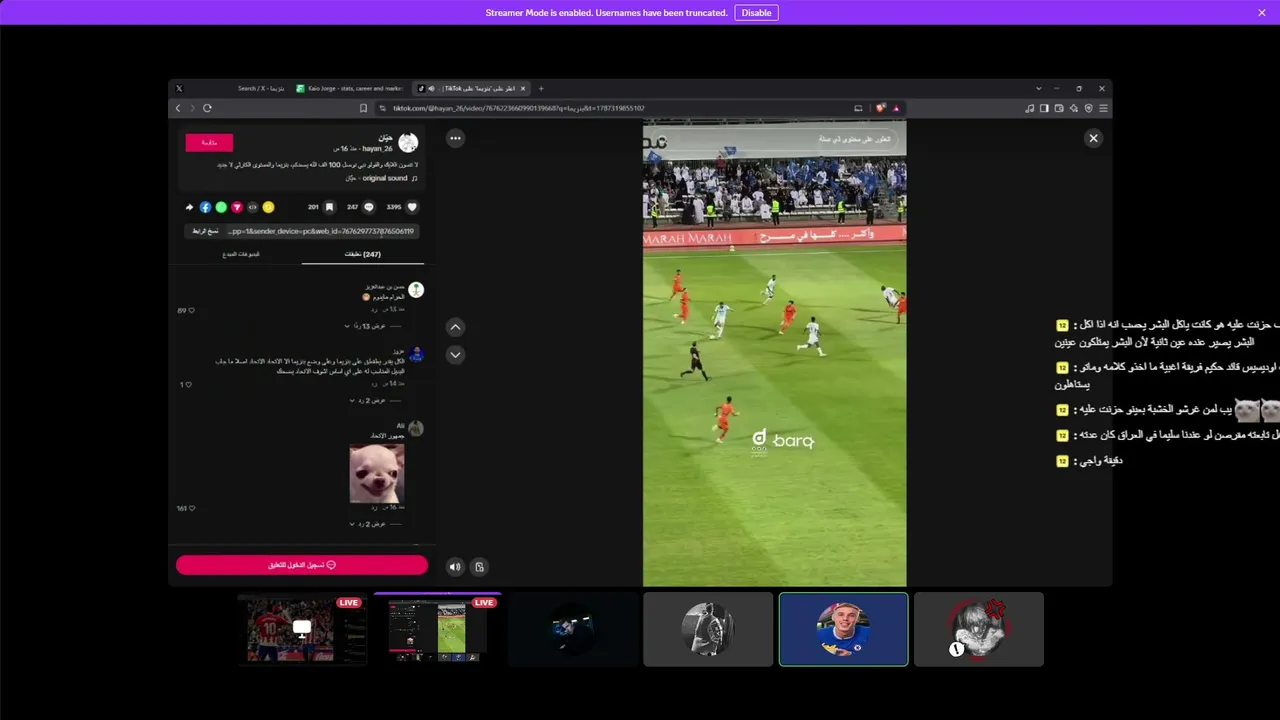Open a new browser tab
1280x720 pixels.
[x=541, y=88]
